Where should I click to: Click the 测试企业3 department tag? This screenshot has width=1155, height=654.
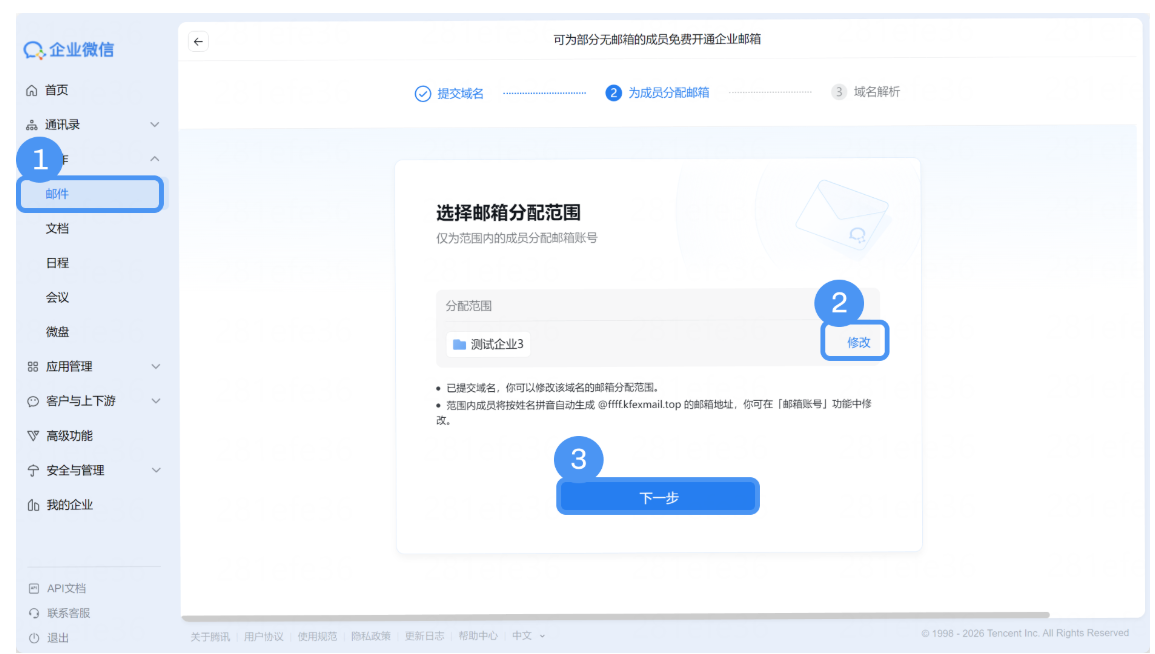click(488, 345)
